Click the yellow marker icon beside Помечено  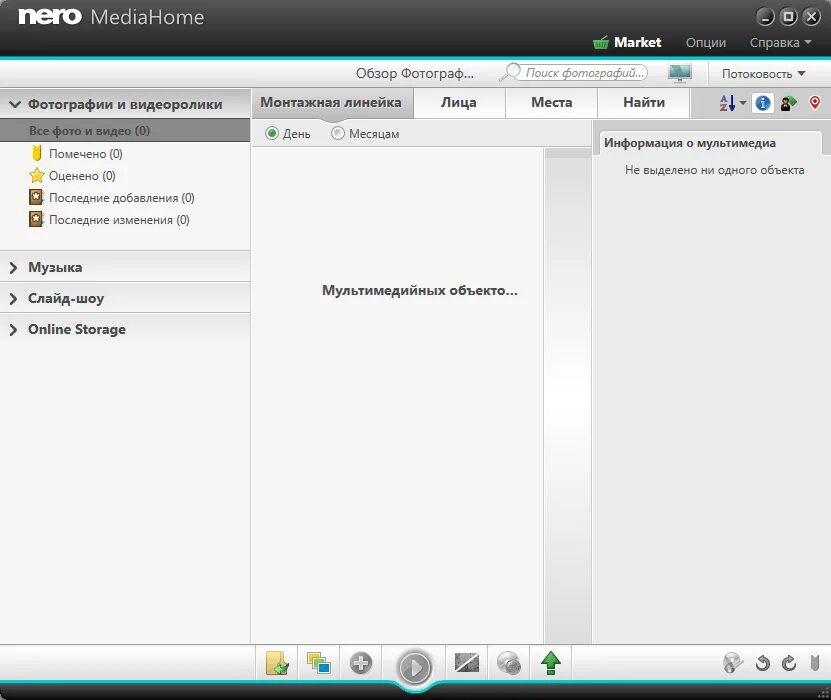[x=37, y=154]
